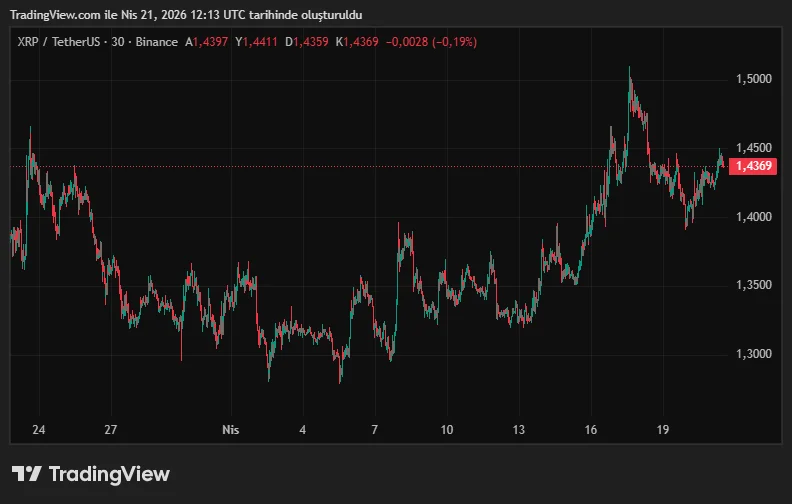The height and width of the screenshot is (504, 792).
Task: Click the Nis month marker on time axis
Action: coord(229,430)
